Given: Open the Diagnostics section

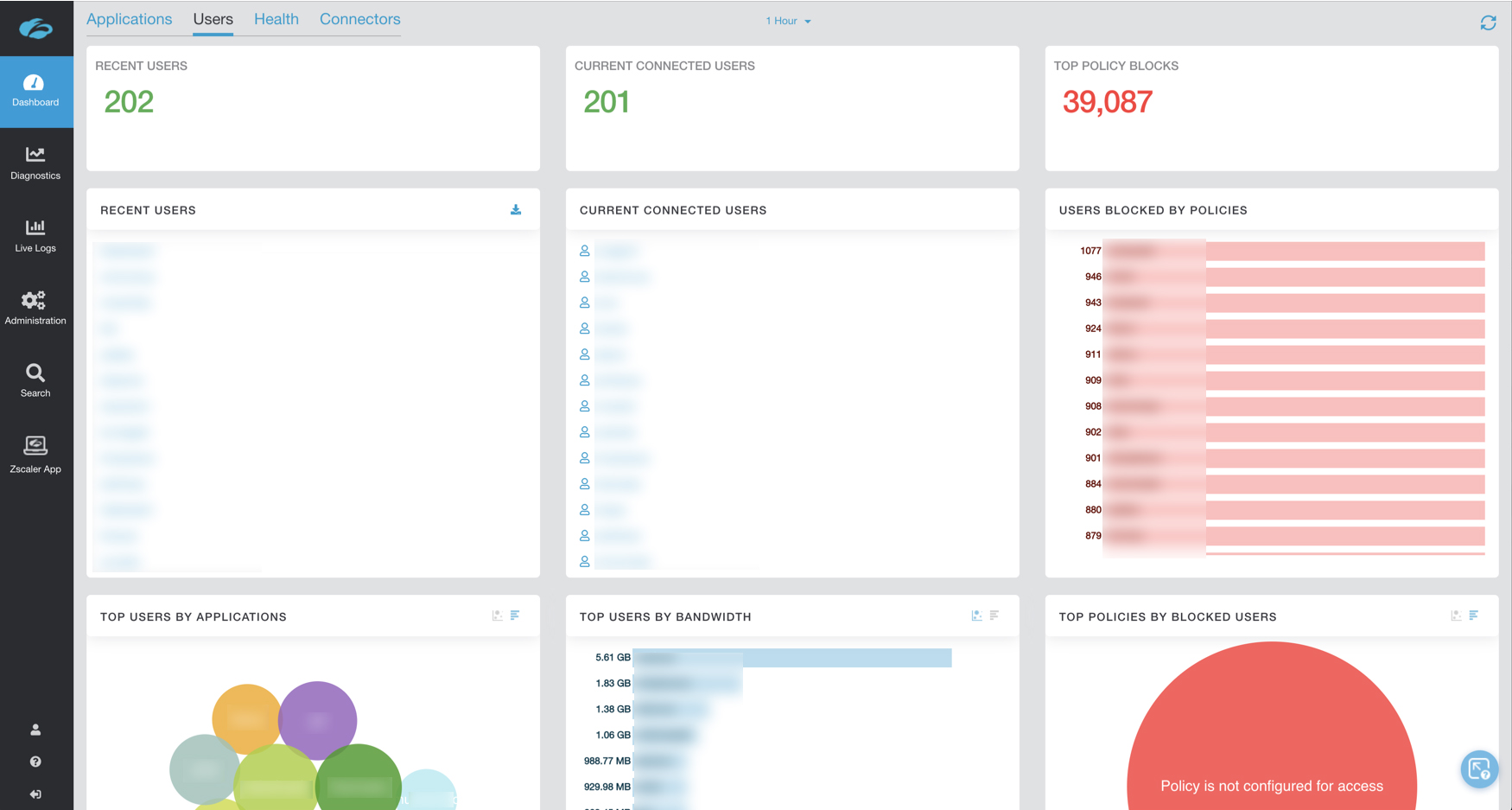Looking at the screenshot, I should pyautogui.click(x=35, y=163).
